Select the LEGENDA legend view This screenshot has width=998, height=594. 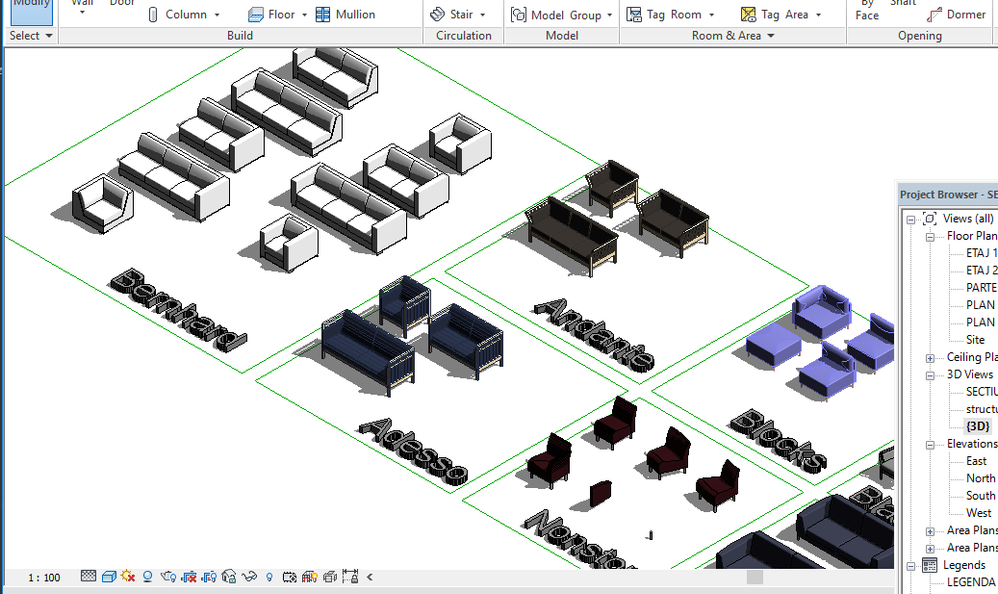(x=971, y=582)
